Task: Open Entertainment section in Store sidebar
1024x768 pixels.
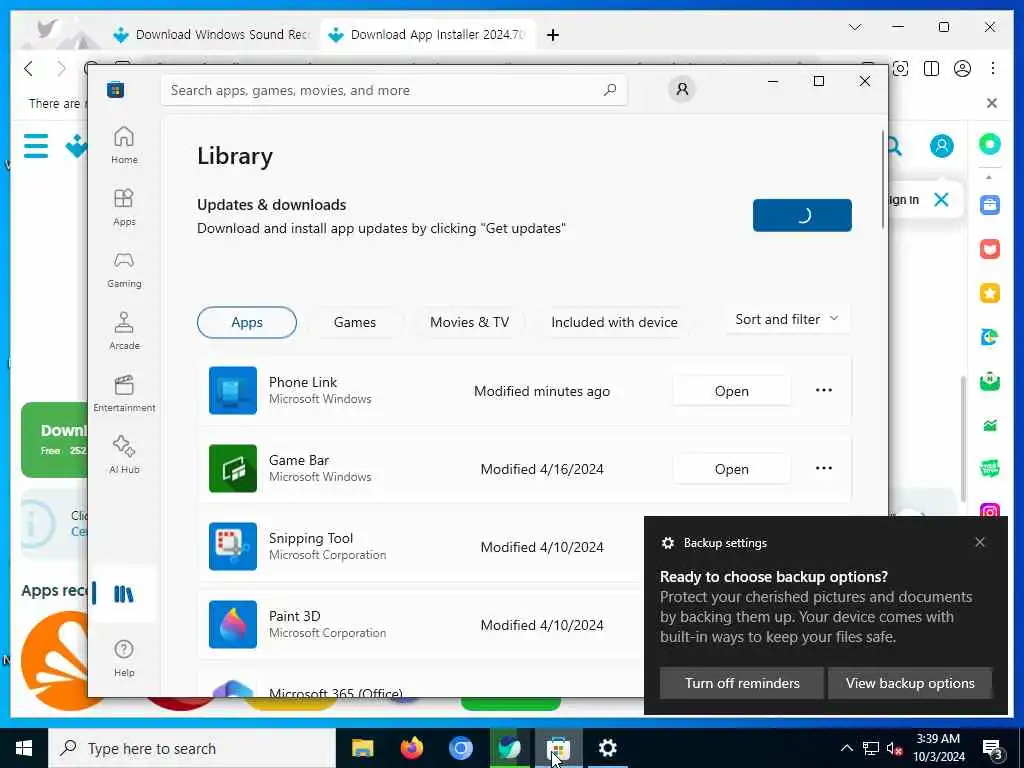Action: coord(124,393)
